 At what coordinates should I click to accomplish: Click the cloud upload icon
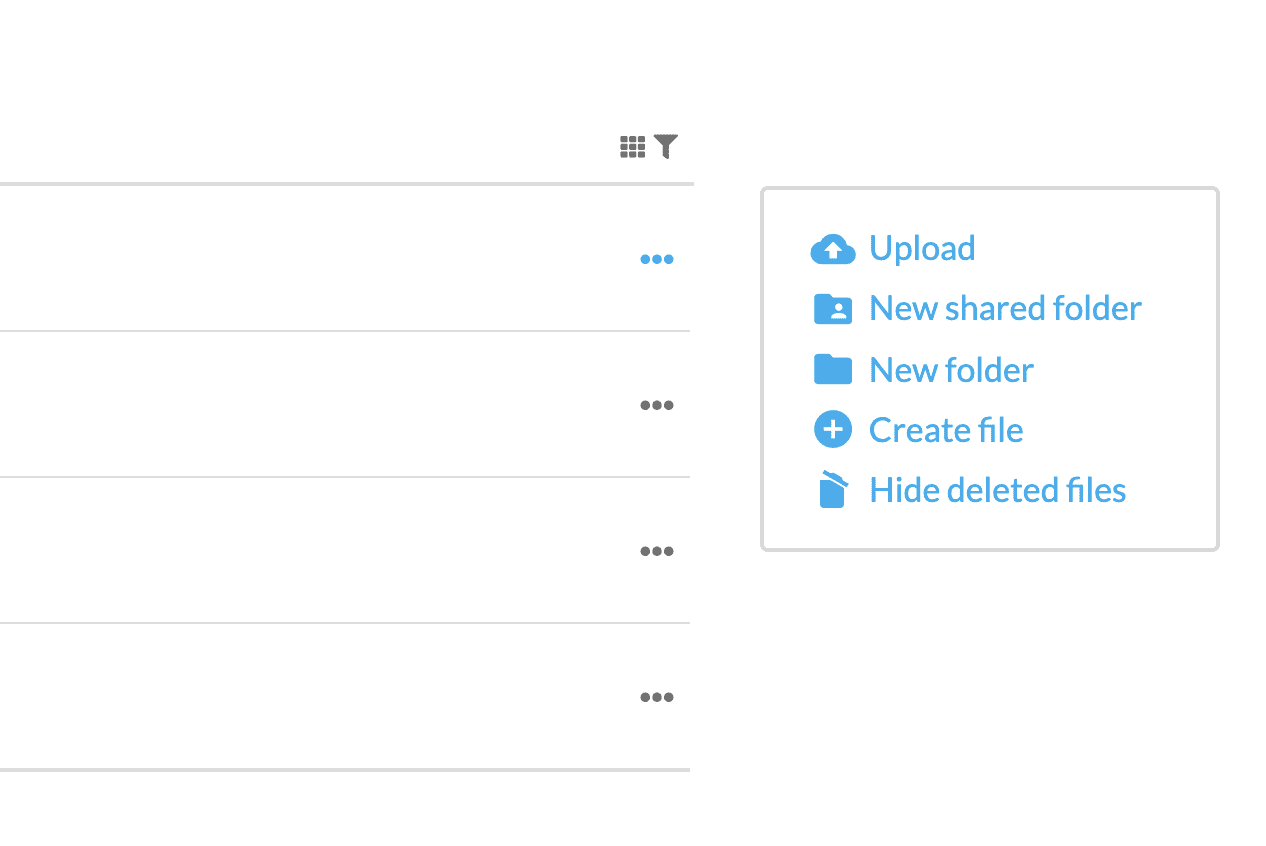tap(833, 249)
